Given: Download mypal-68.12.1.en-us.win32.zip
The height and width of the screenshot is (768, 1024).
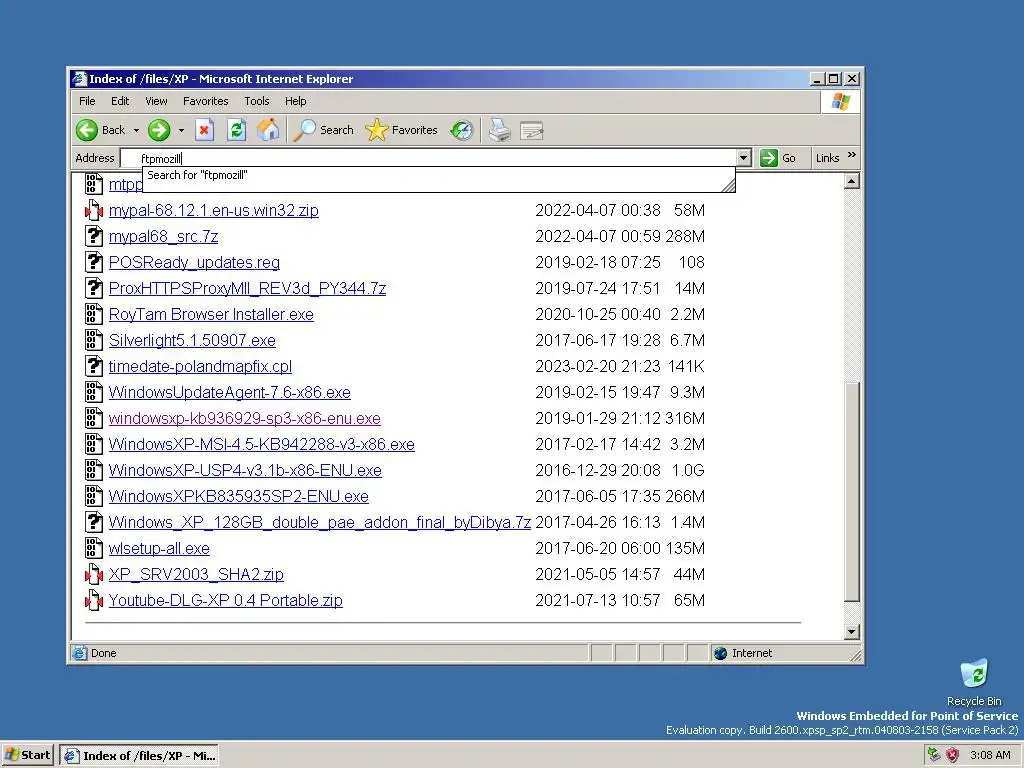Looking at the screenshot, I should 214,210.
